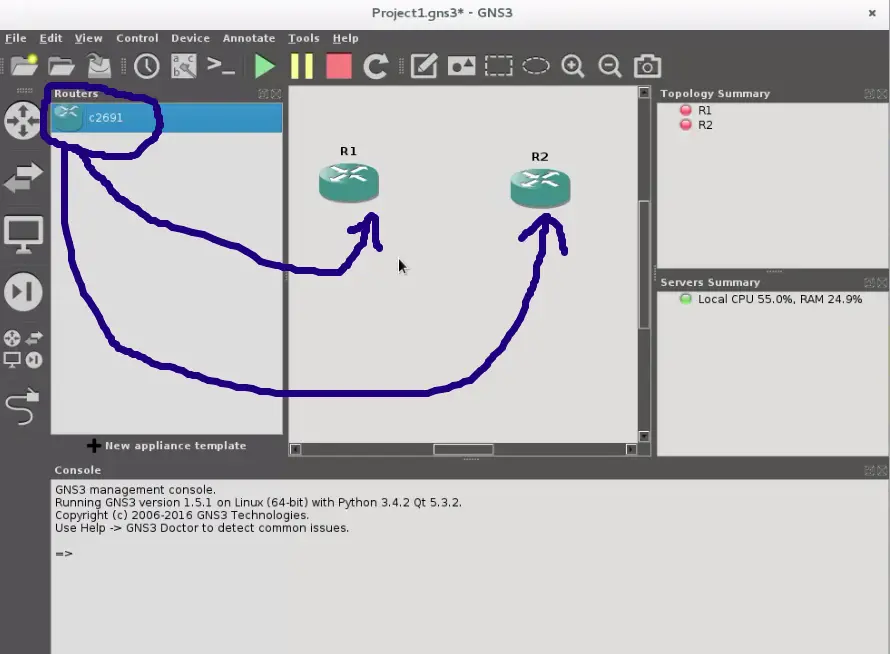Select router R1 on the canvas
The height and width of the screenshot is (654, 890).
[349, 183]
